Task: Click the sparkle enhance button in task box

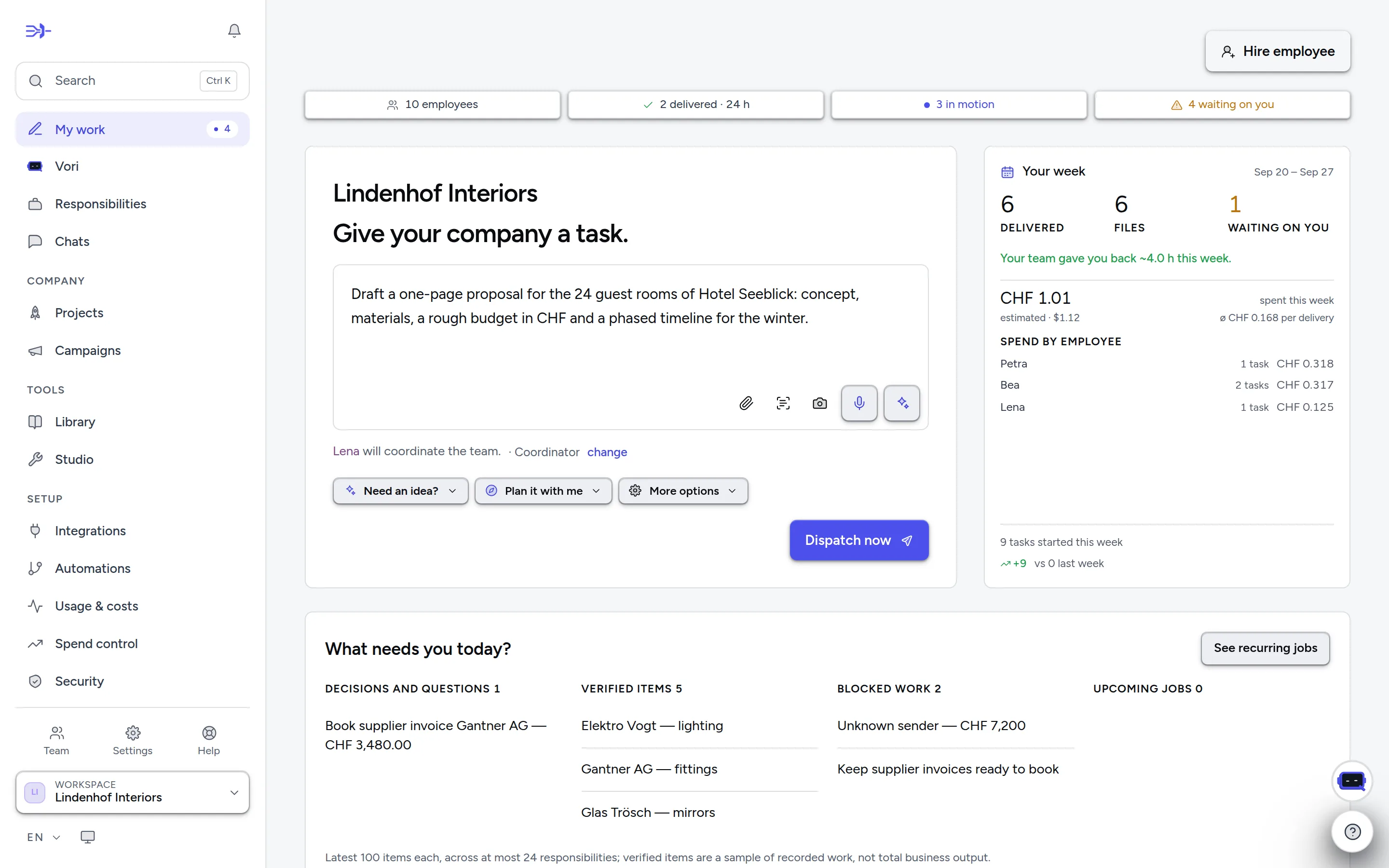Action: point(902,403)
